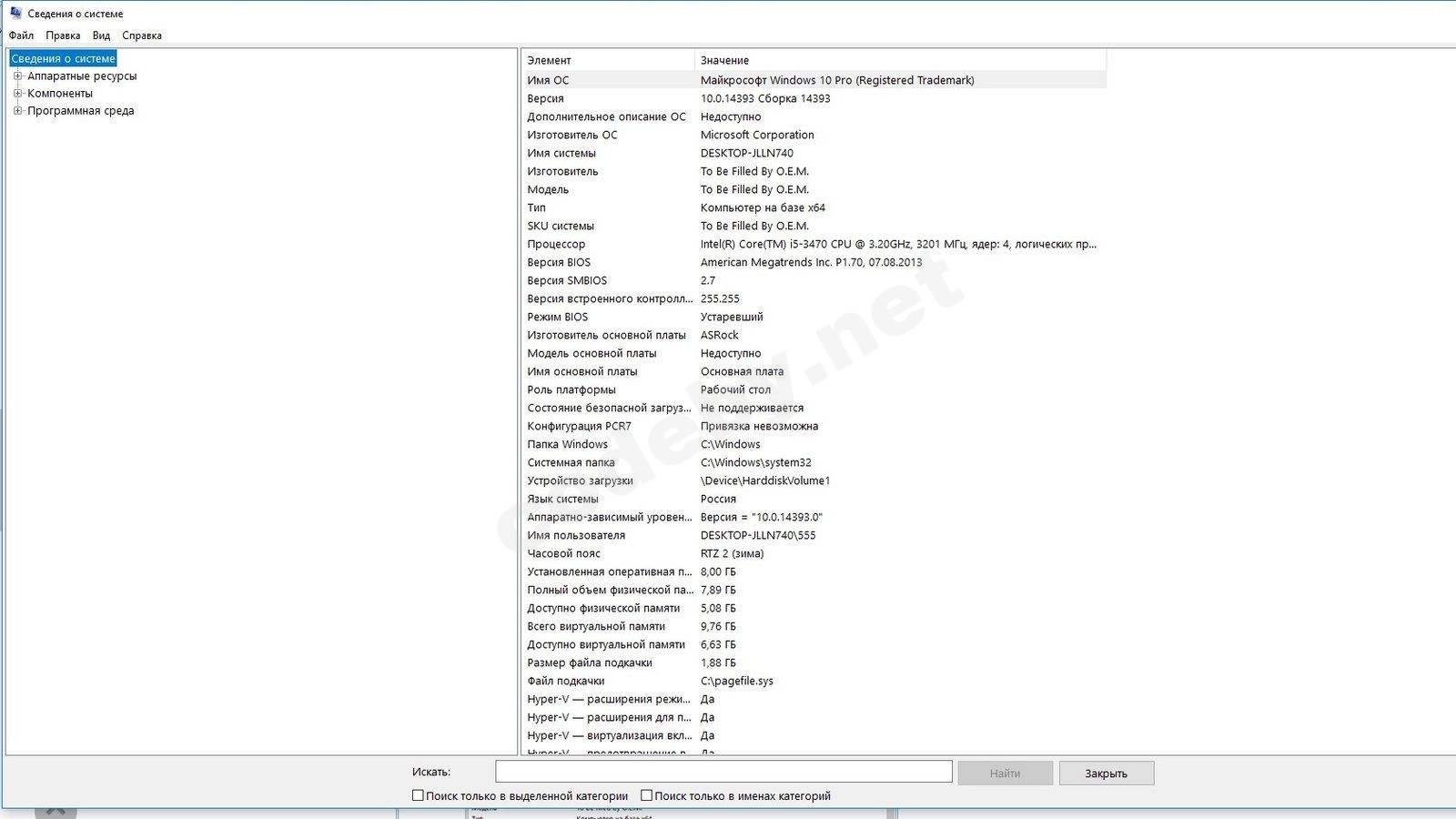
Task: Click ASRock manufacturer value
Action: 719,335
